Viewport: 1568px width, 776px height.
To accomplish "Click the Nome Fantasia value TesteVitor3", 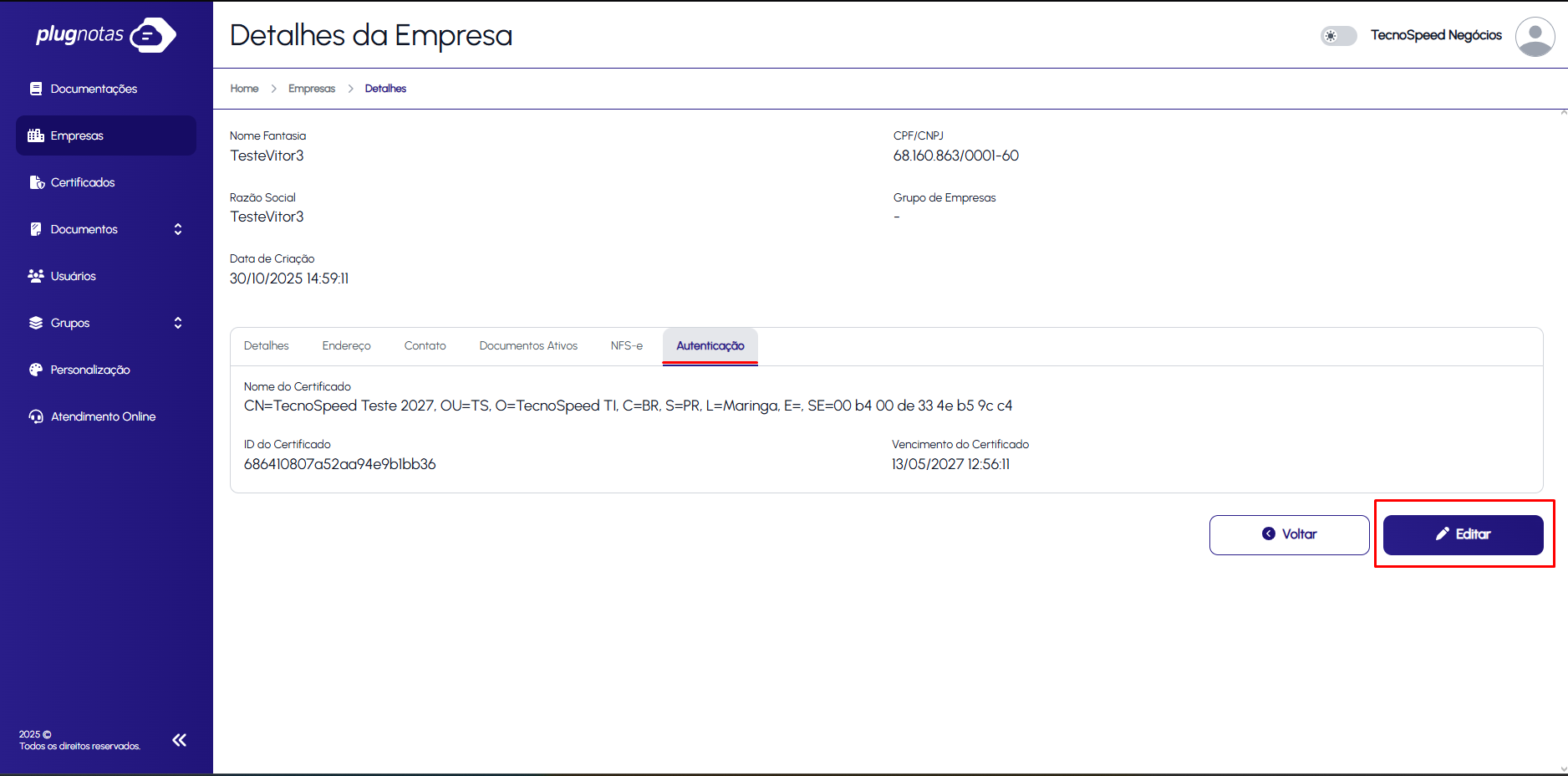I will pyautogui.click(x=267, y=156).
